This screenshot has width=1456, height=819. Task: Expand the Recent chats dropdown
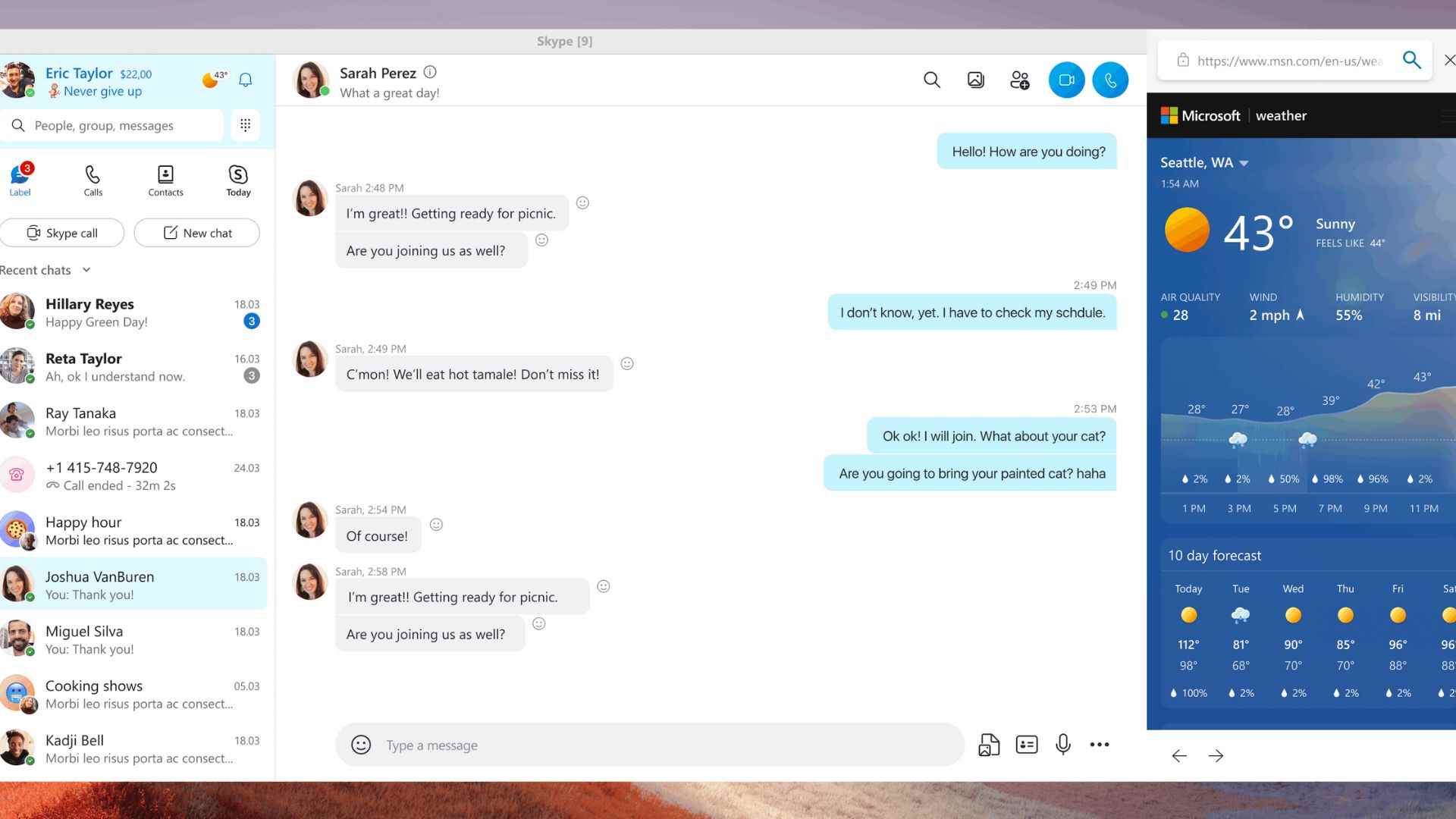coord(87,269)
